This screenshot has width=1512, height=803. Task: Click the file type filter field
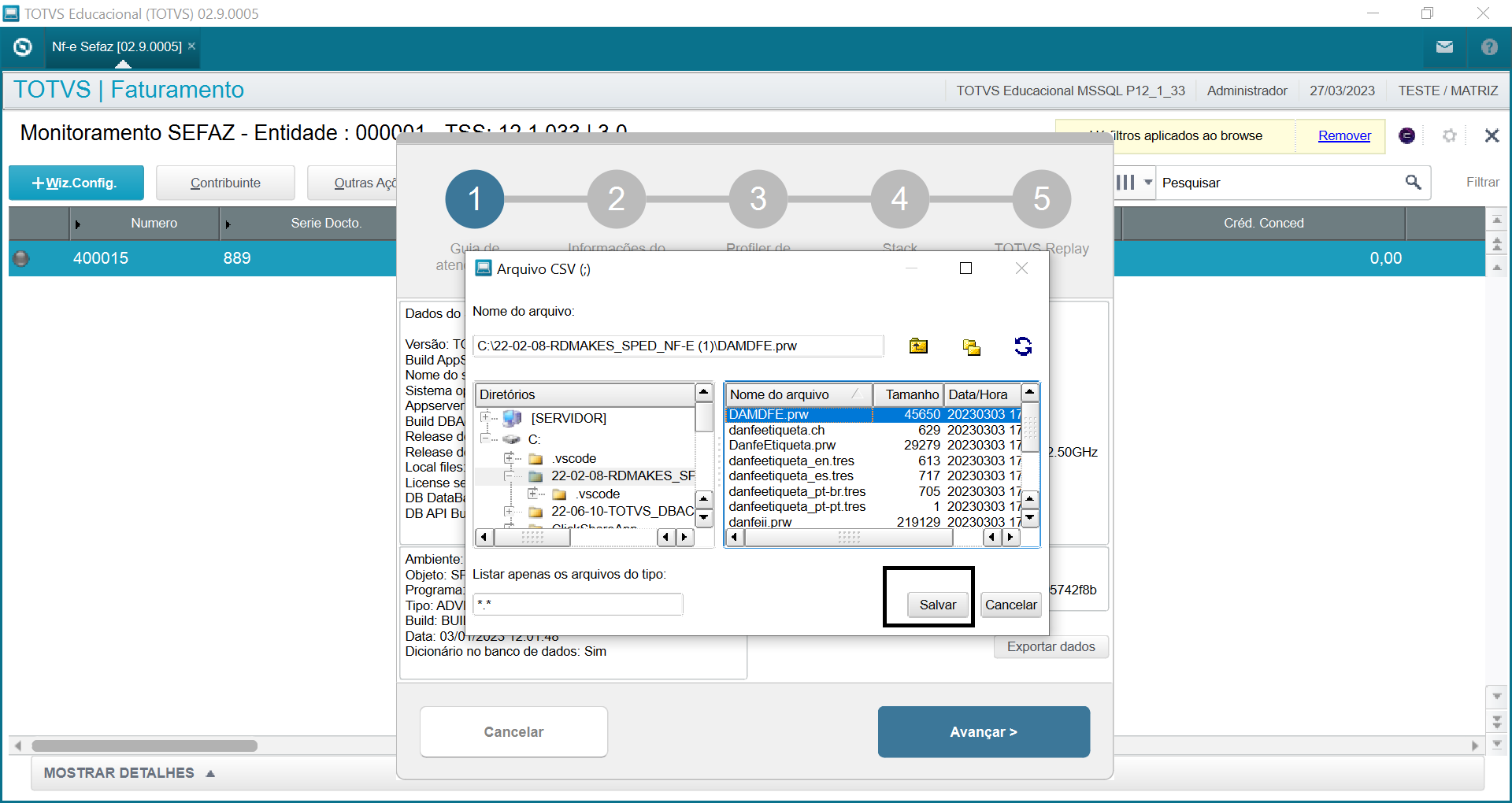point(578,605)
